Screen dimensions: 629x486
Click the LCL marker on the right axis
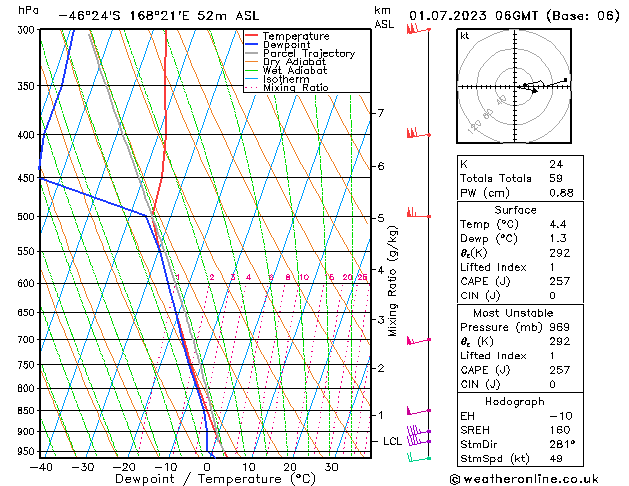(x=392, y=441)
